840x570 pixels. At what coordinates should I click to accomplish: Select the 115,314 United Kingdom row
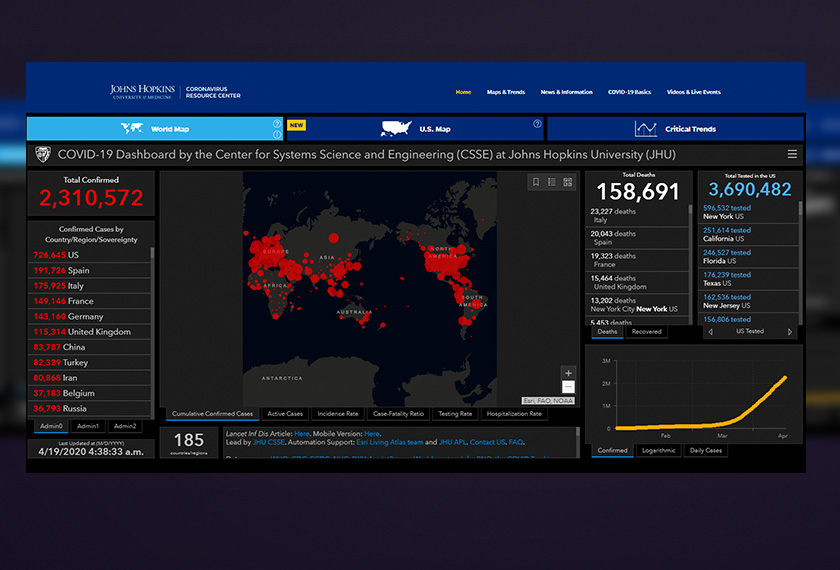pos(89,332)
